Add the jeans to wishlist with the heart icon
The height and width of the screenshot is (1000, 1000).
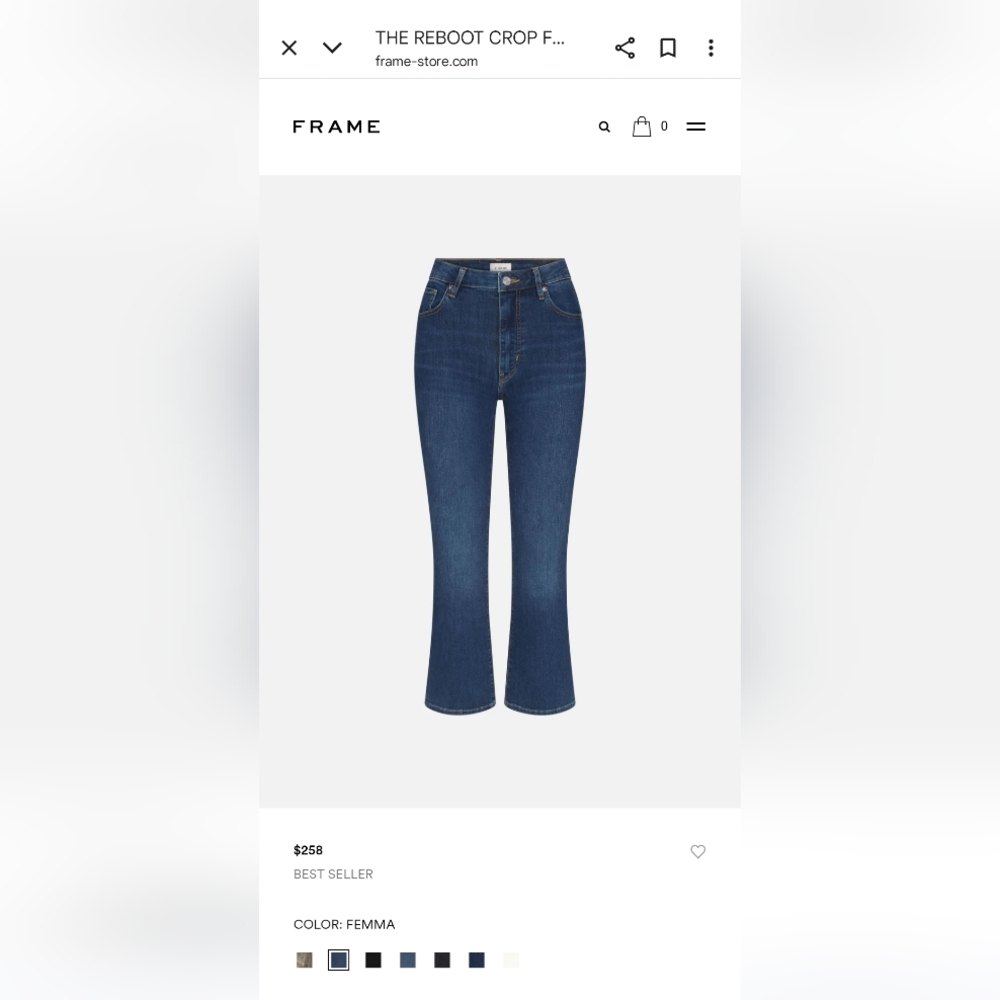pyautogui.click(x=698, y=851)
